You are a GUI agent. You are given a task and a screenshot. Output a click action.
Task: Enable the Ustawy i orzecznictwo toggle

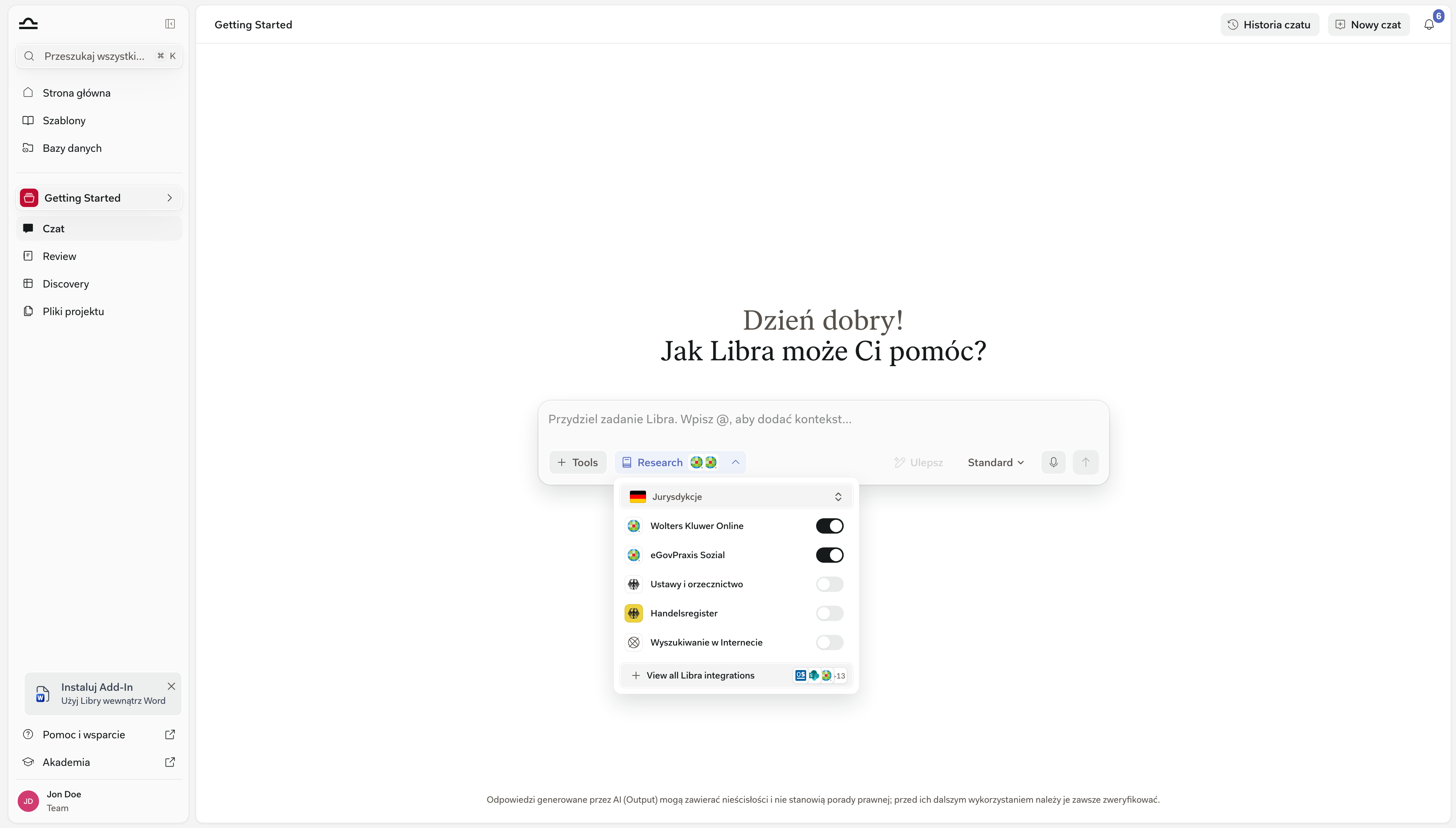point(830,584)
